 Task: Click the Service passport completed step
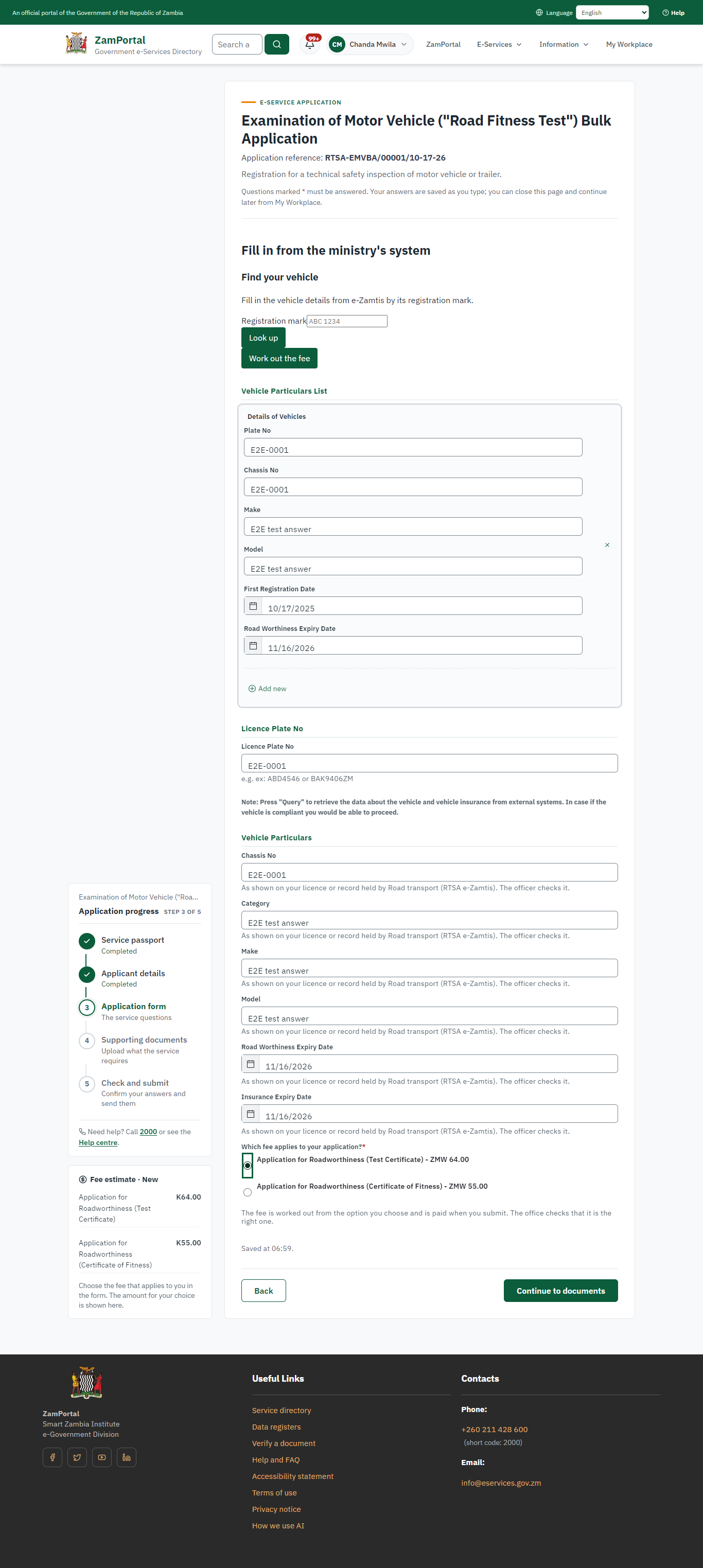coord(140,945)
